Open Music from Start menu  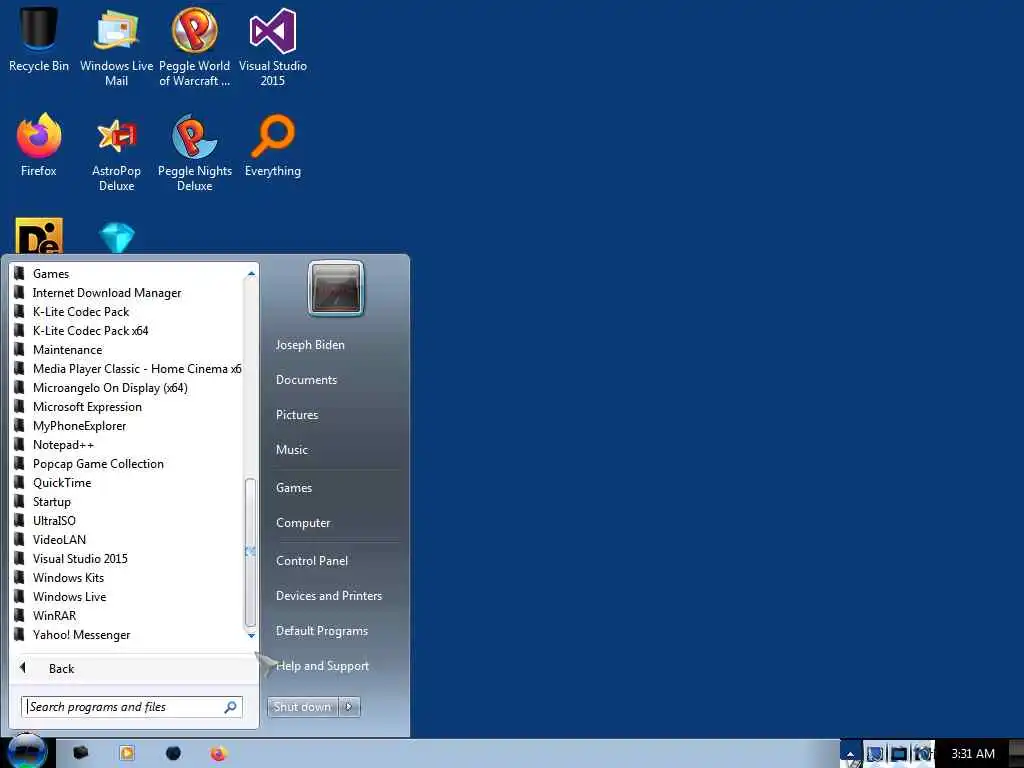pos(292,449)
